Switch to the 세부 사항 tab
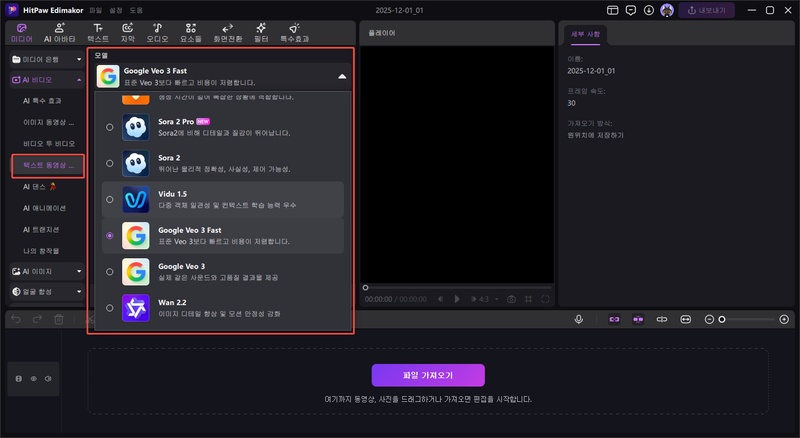The width and height of the screenshot is (800, 438). (585, 34)
